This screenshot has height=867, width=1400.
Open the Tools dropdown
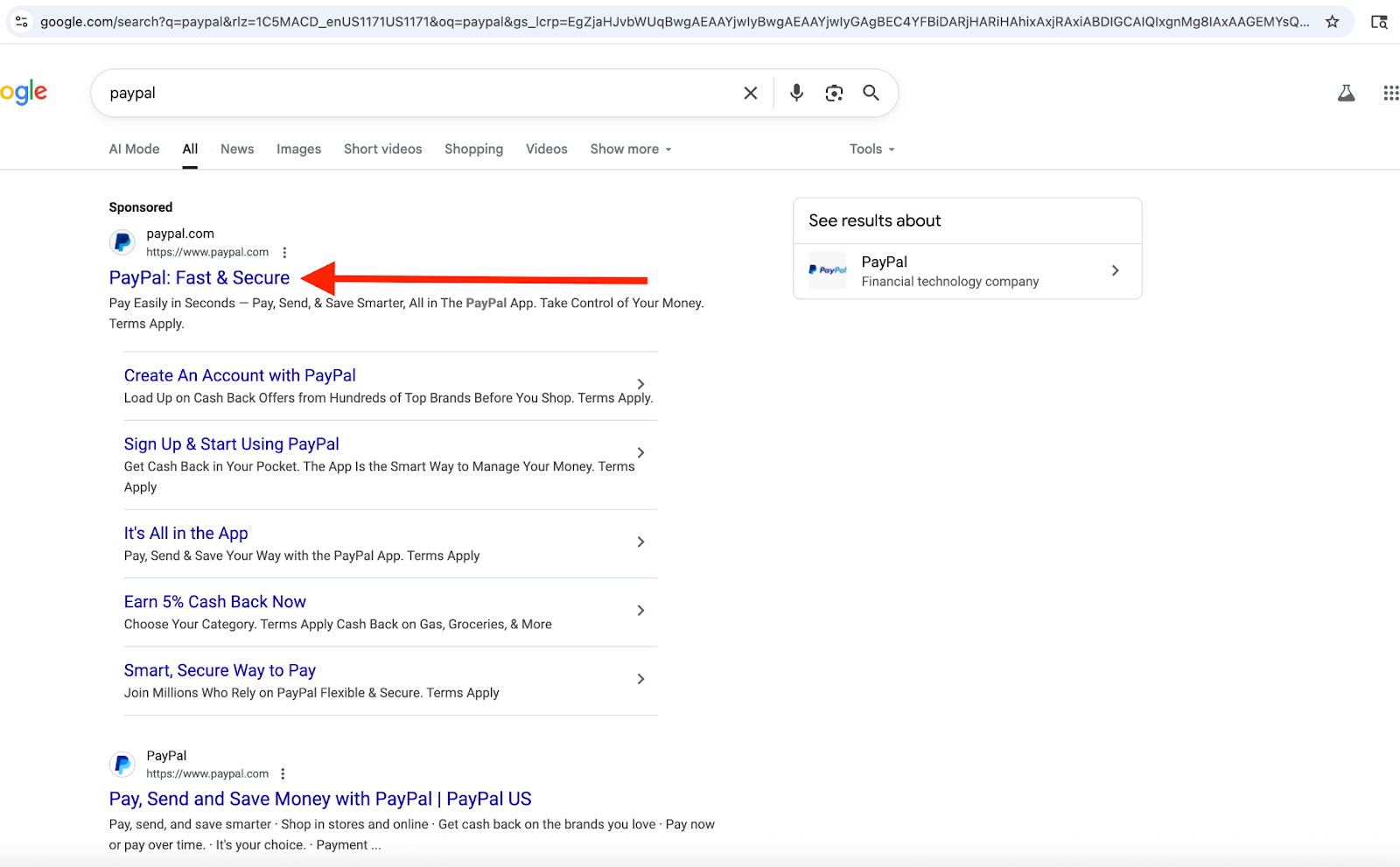point(872,149)
